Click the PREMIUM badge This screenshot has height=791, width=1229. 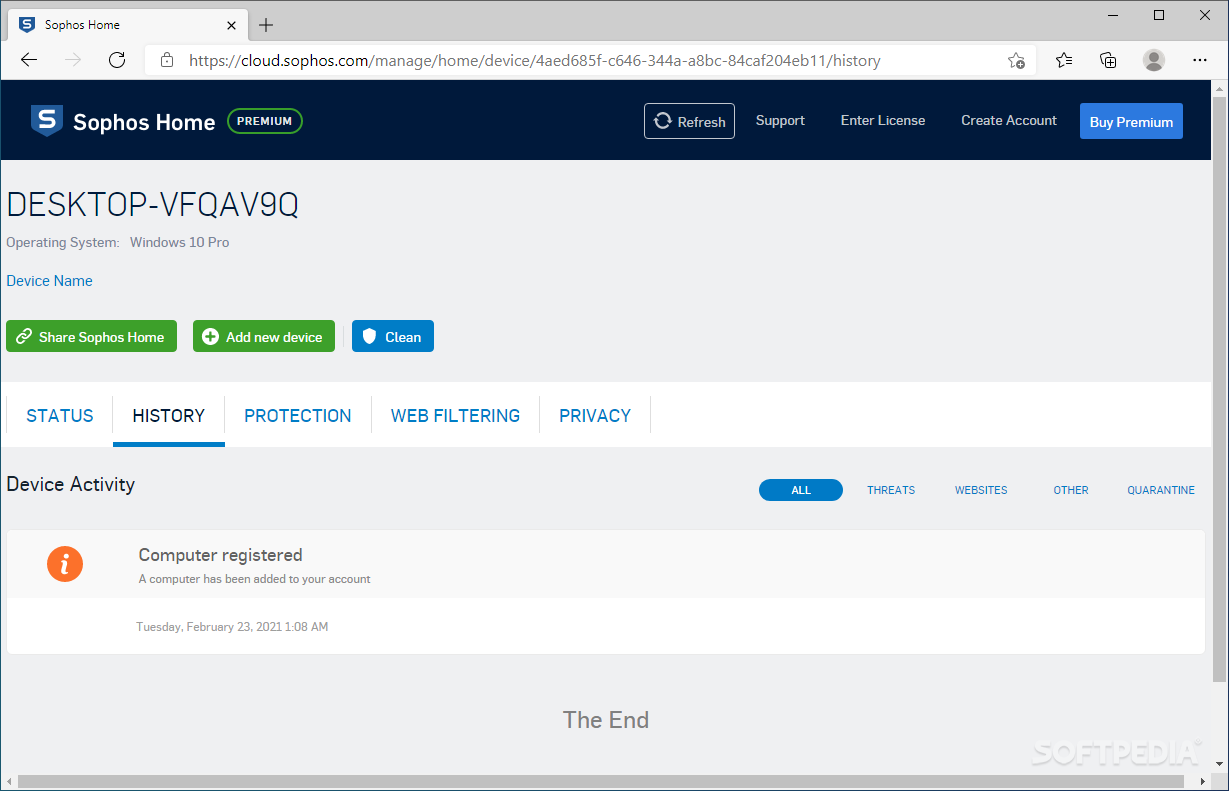(265, 121)
